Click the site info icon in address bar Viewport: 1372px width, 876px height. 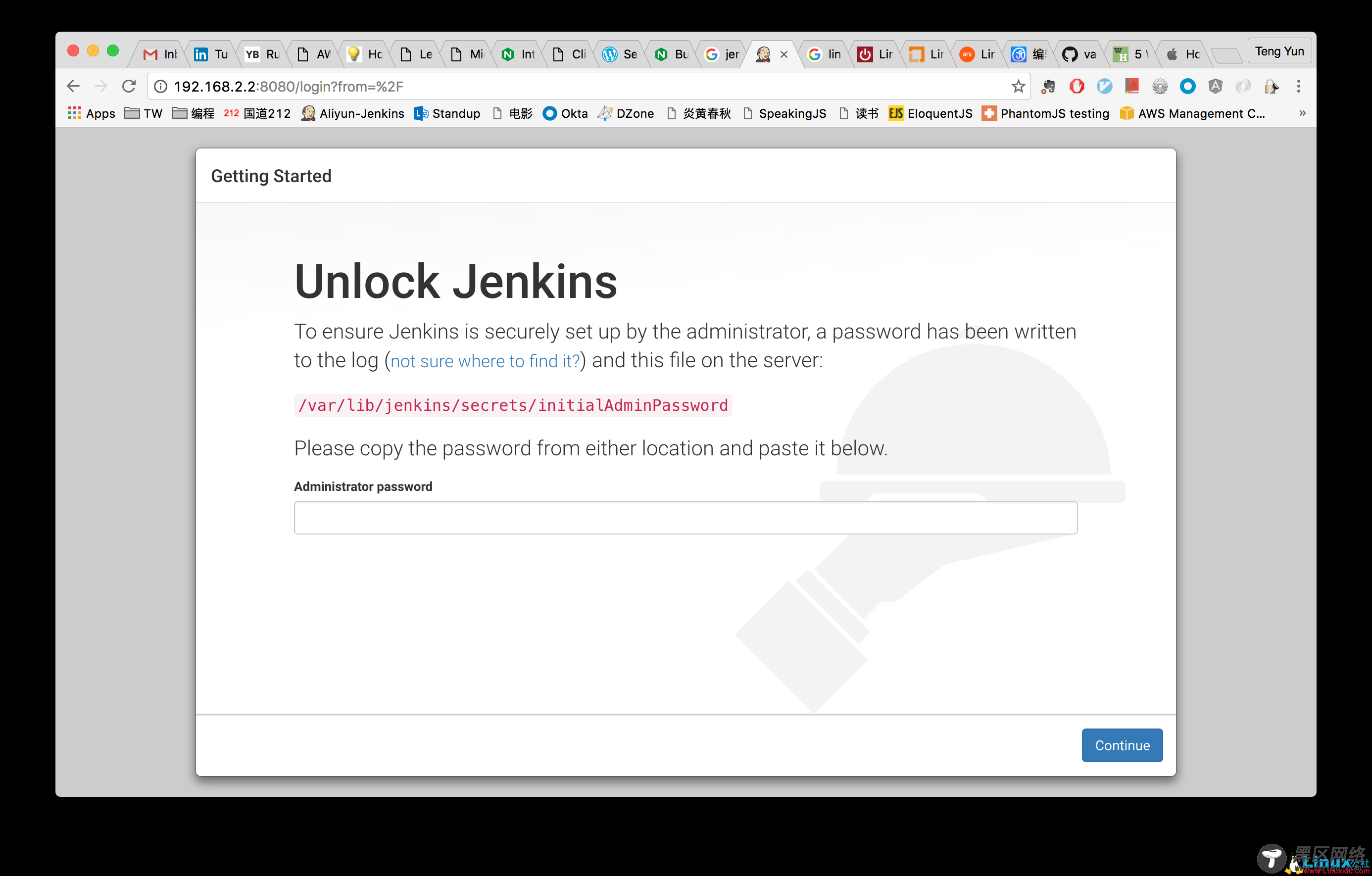161,86
